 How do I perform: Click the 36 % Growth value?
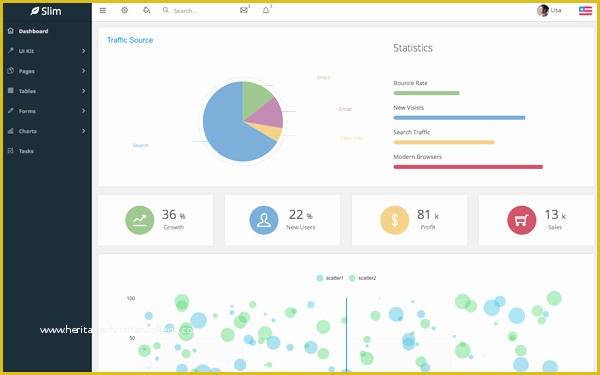tap(173, 215)
